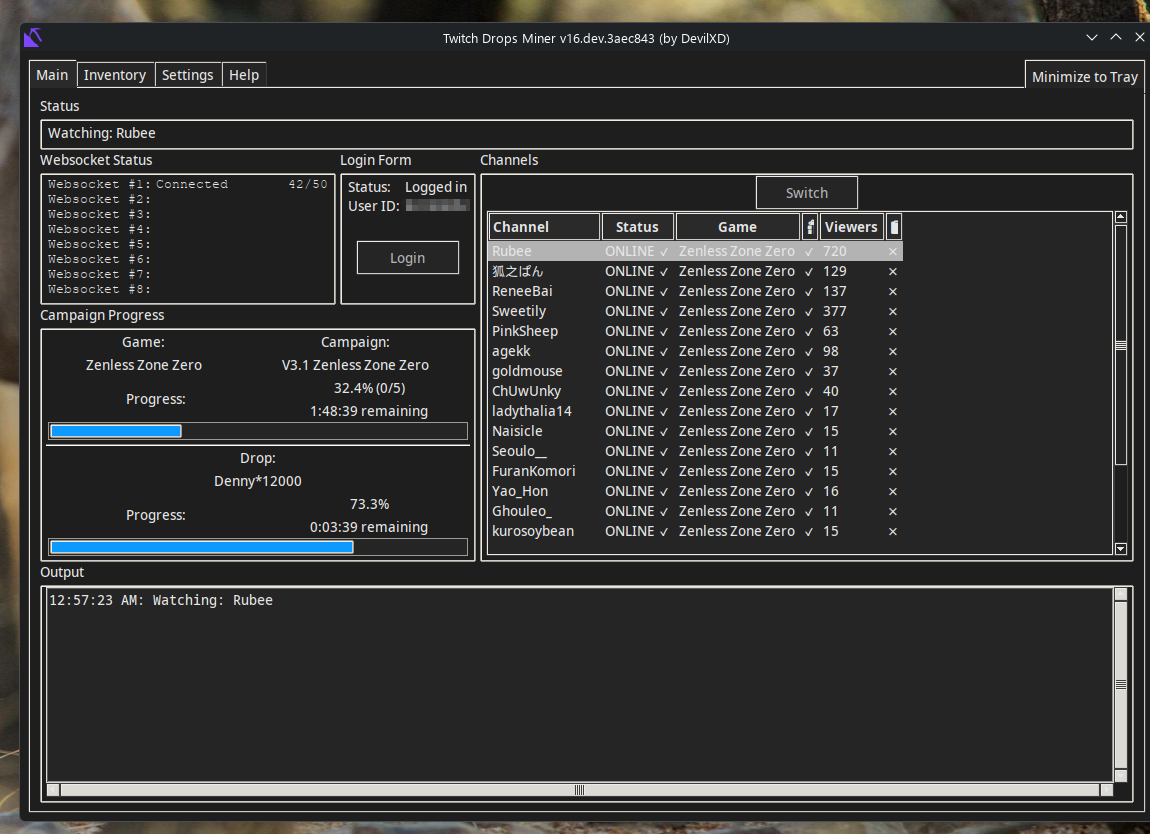
Task: Click the drops checkmark in the Sweetily row
Action: (x=809, y=312)
